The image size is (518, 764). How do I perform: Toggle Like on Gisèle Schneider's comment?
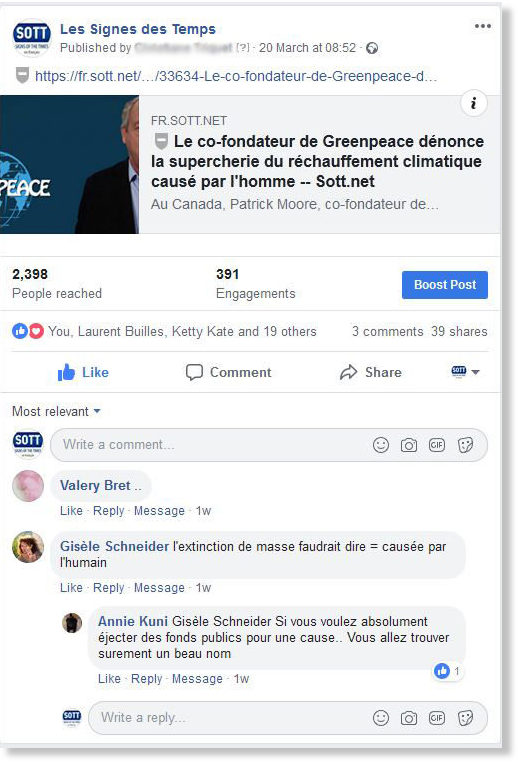tap(71, 588)
